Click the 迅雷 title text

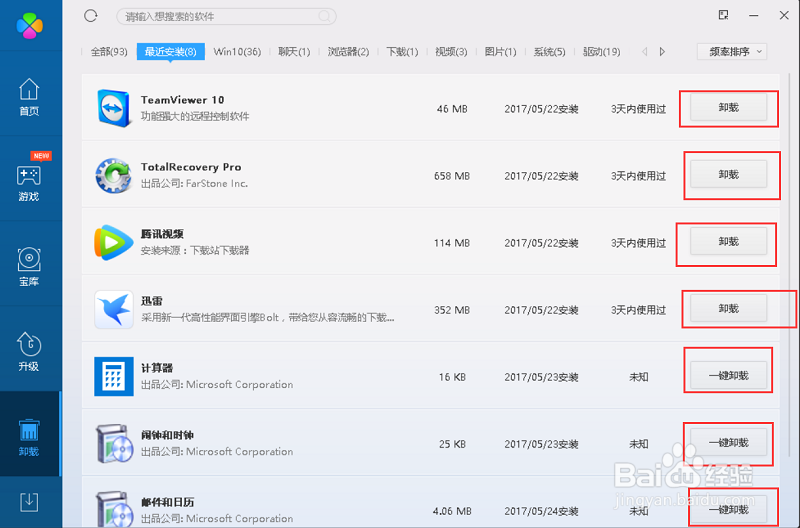pyautogui.click(x=152, y=301)
